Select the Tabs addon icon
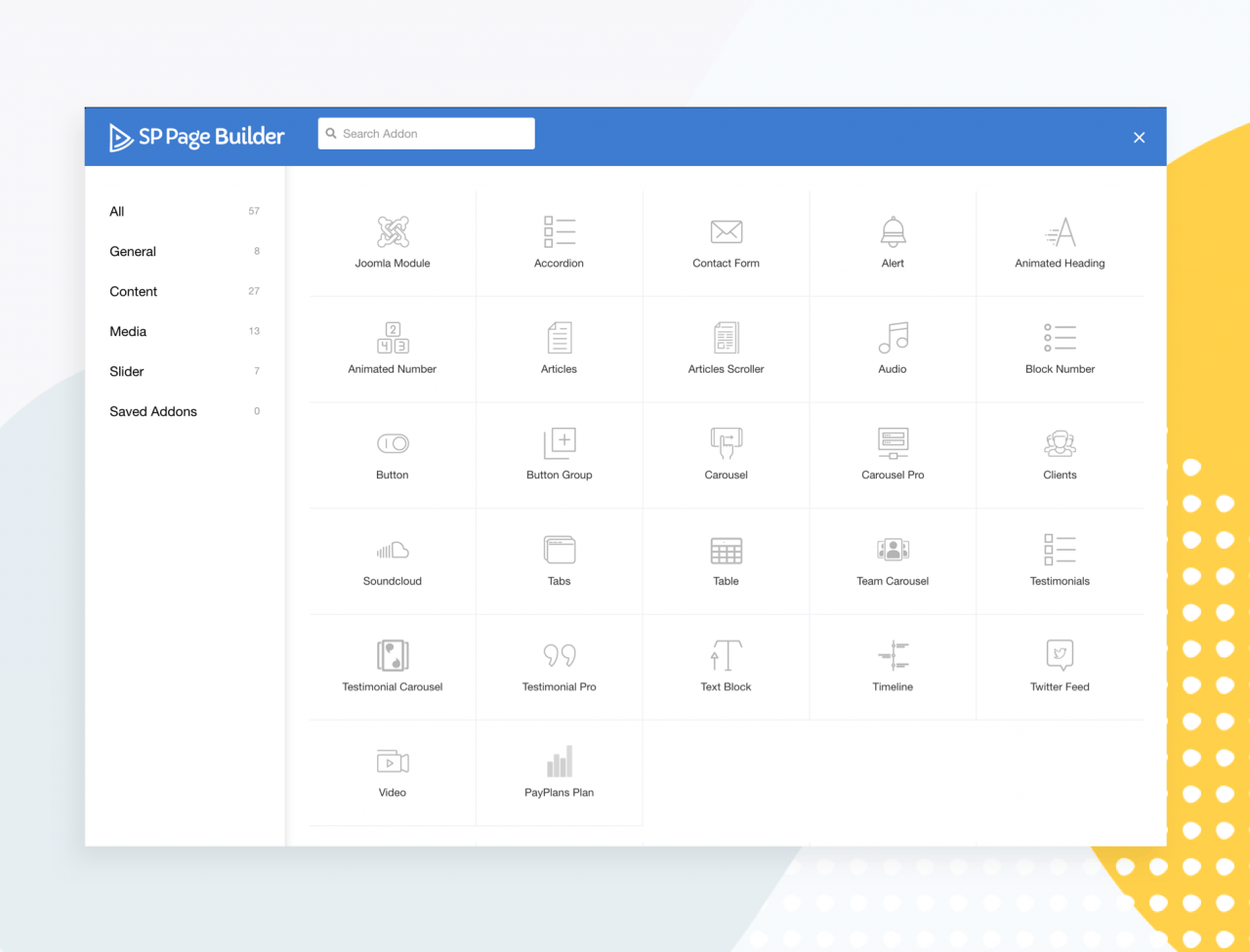 pyautogui.click(x=560, y=550)
